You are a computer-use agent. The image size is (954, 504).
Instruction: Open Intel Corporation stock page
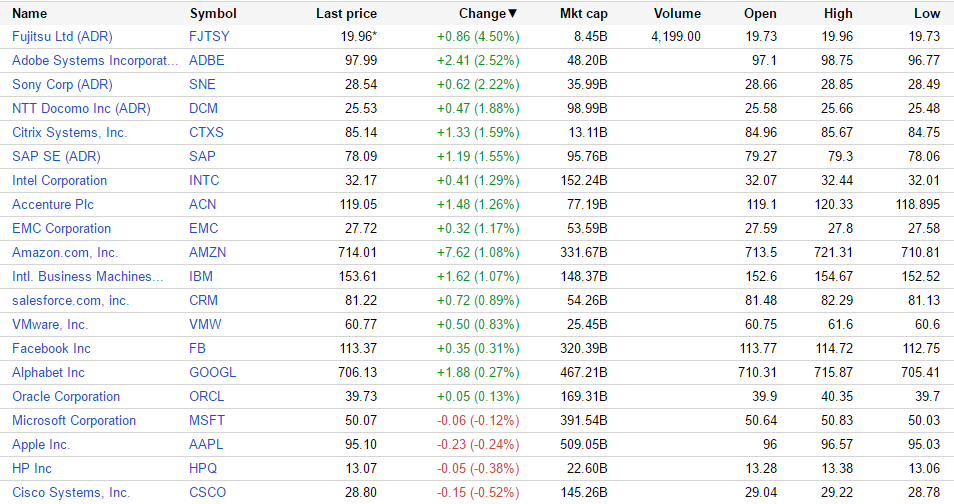tap(59, 180)
